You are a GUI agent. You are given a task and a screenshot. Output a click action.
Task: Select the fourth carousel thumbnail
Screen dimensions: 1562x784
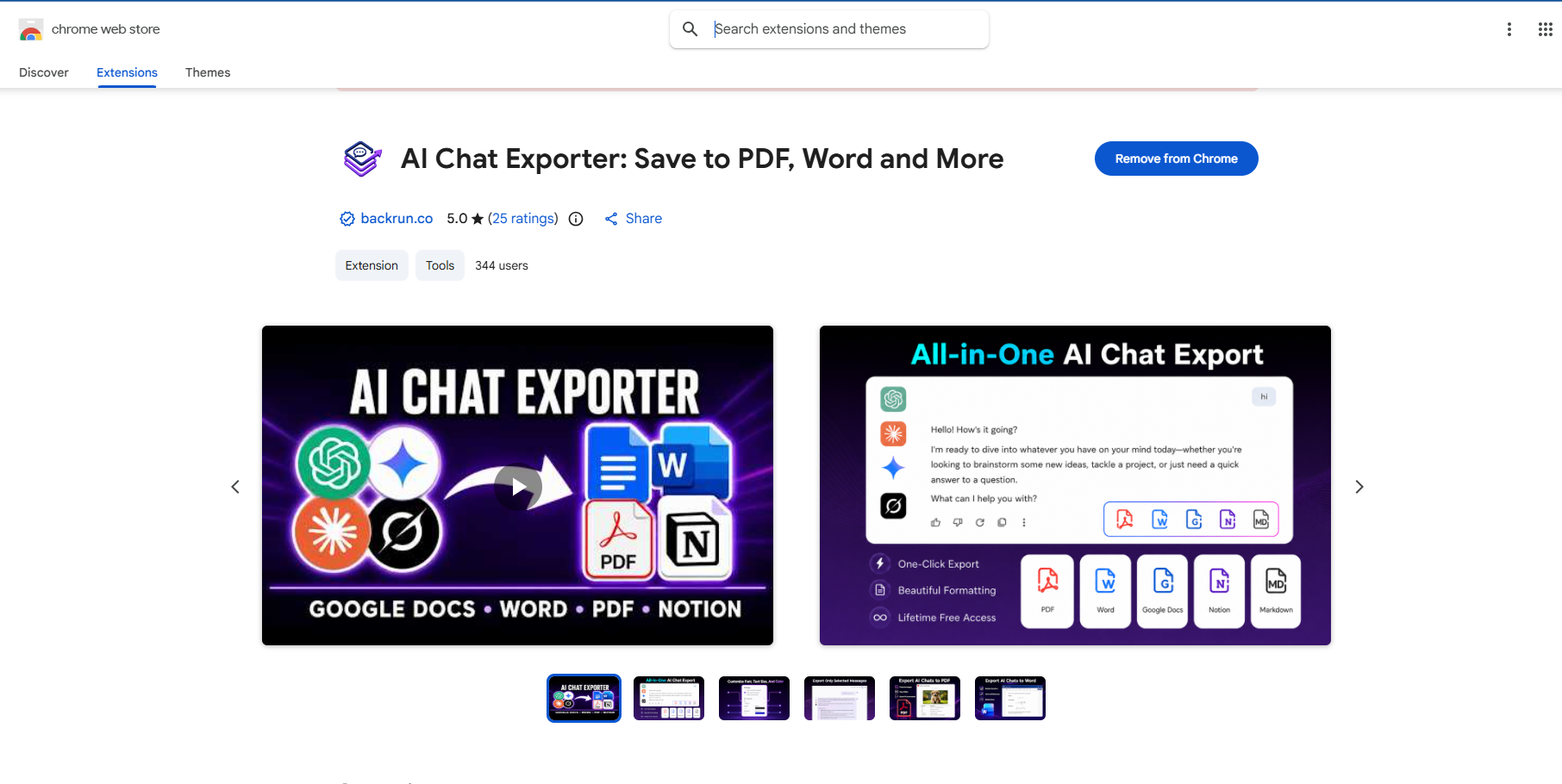[x=840, y=698]
